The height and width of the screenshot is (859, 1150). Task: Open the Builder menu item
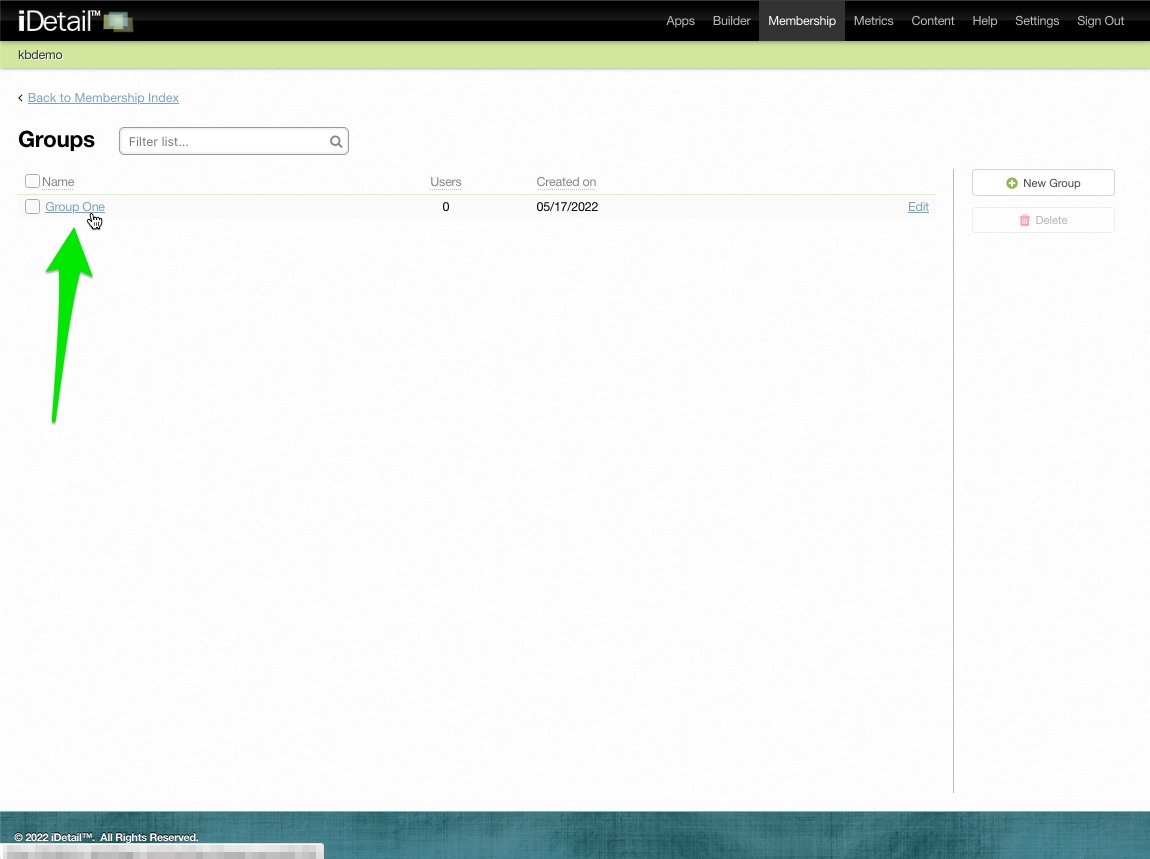coord(731,21)
